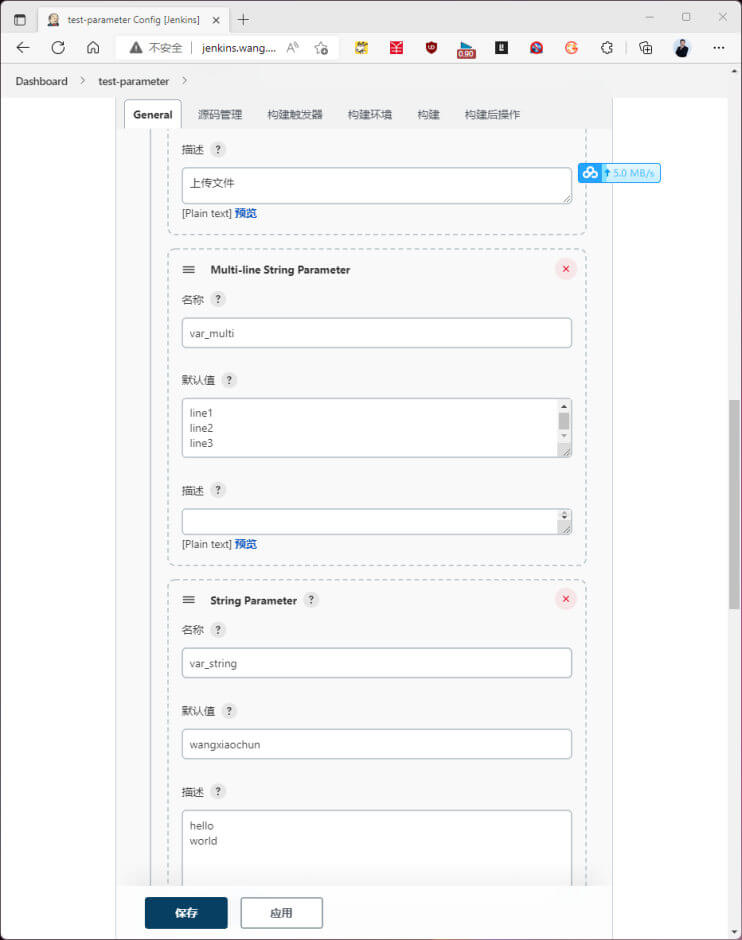742x940 pixels.
Task: Add page to favorites star icon
Action: tap(321, 48)
